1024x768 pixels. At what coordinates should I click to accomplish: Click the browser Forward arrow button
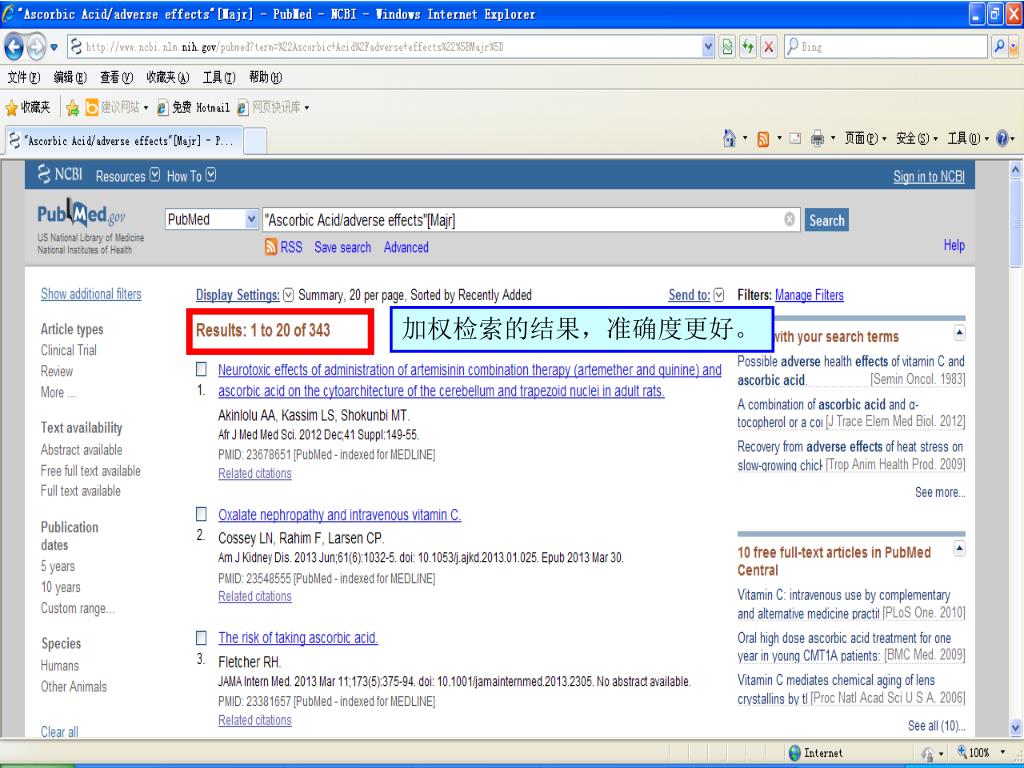(x=36, y=47)
